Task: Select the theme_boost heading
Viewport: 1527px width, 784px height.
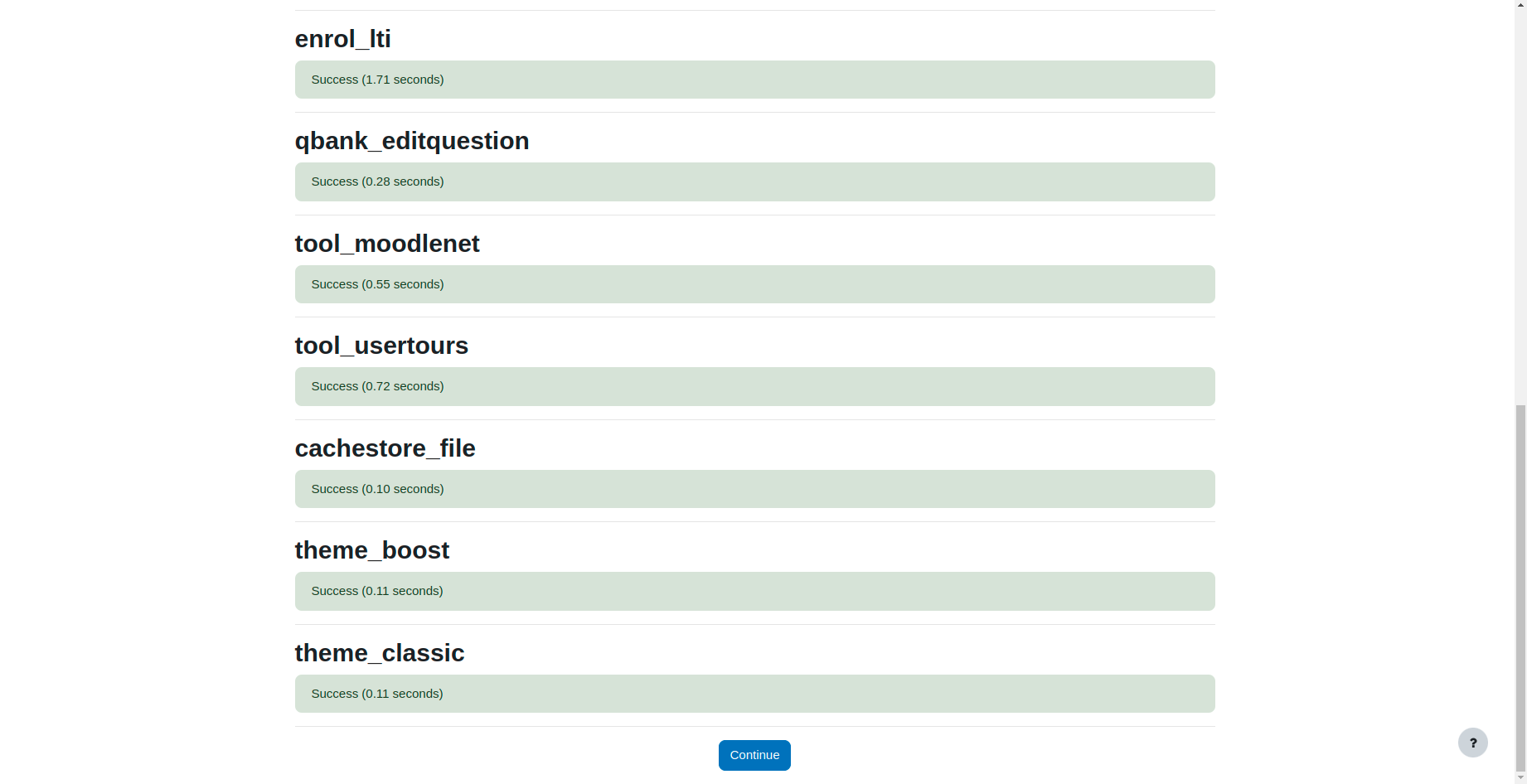Action: (x=371, y=550)
